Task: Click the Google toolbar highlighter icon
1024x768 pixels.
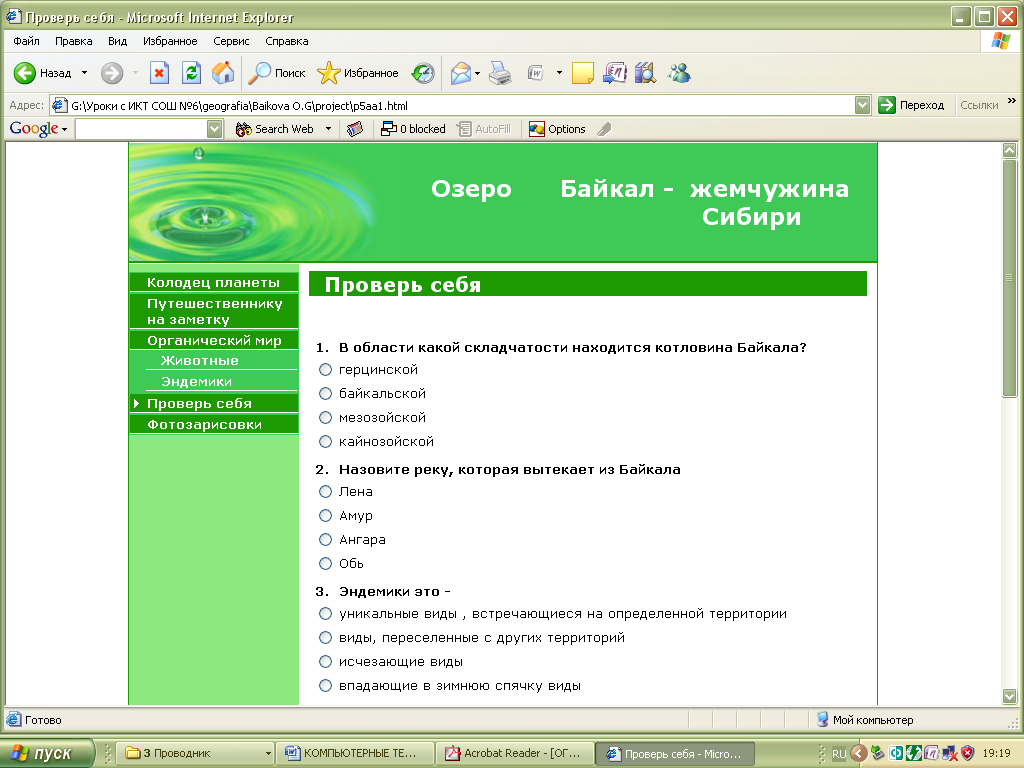Action: [x=604, y=129]
